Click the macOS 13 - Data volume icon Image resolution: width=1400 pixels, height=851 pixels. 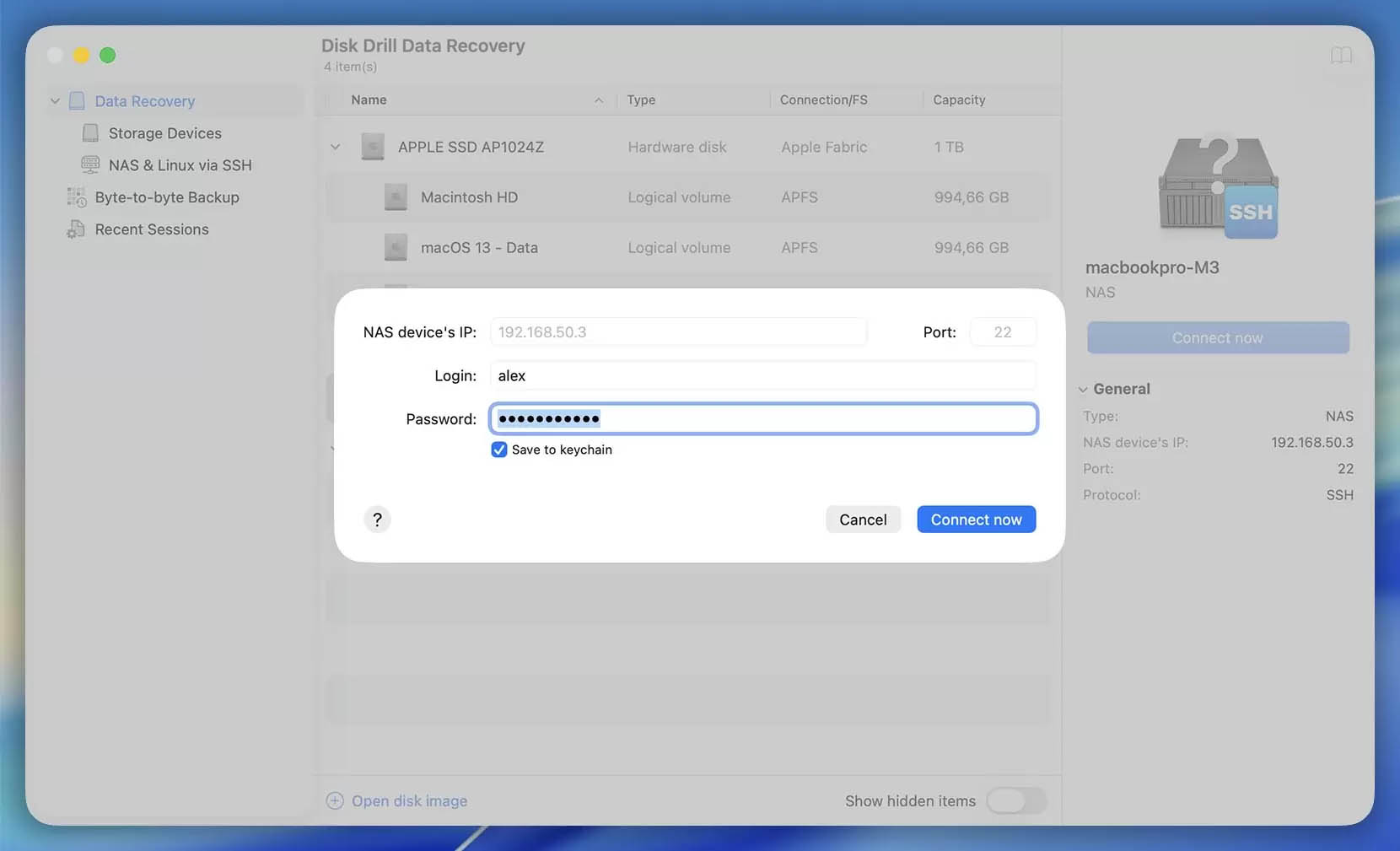(396, 247)
